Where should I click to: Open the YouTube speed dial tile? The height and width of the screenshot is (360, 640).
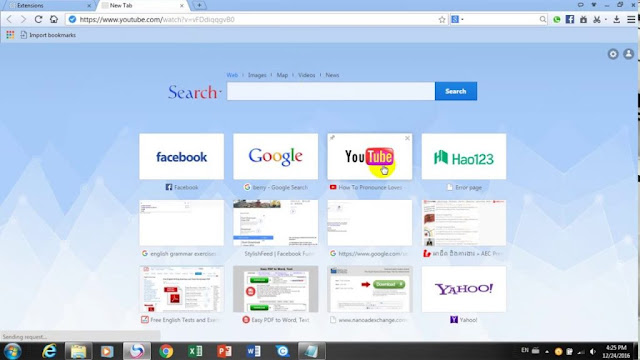coord(369,156)
